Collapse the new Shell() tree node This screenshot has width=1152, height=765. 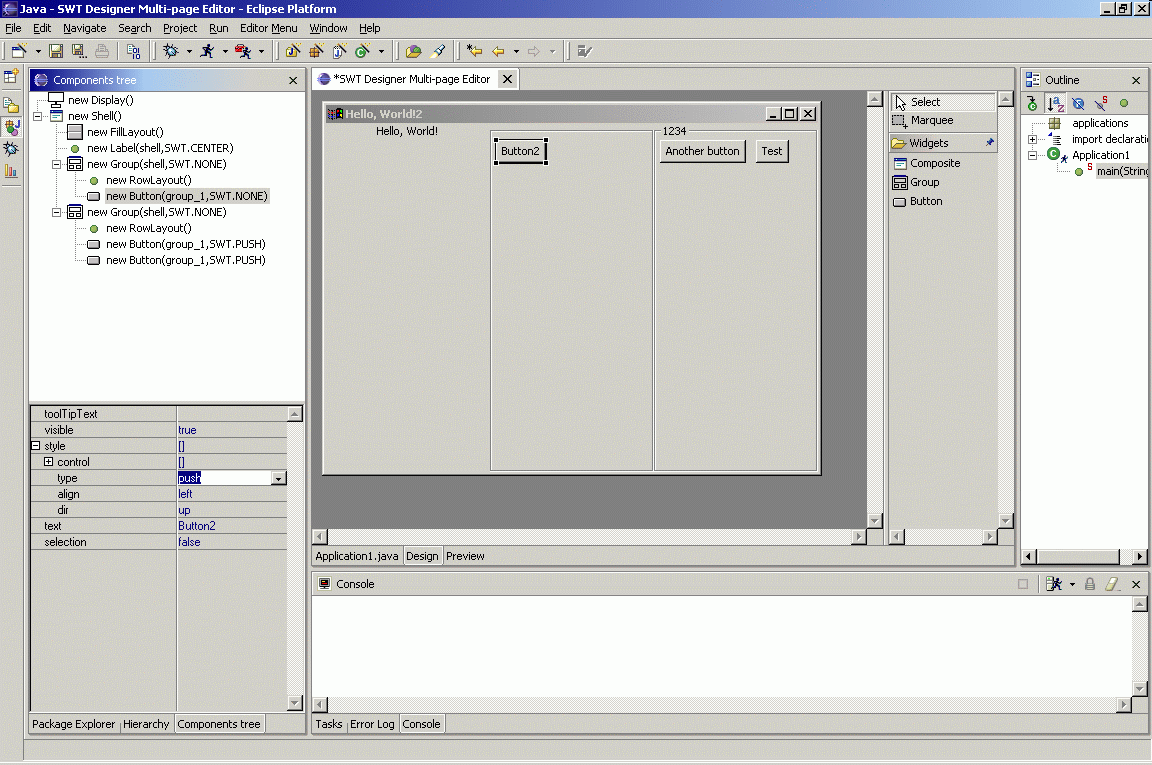coord(37,116)
